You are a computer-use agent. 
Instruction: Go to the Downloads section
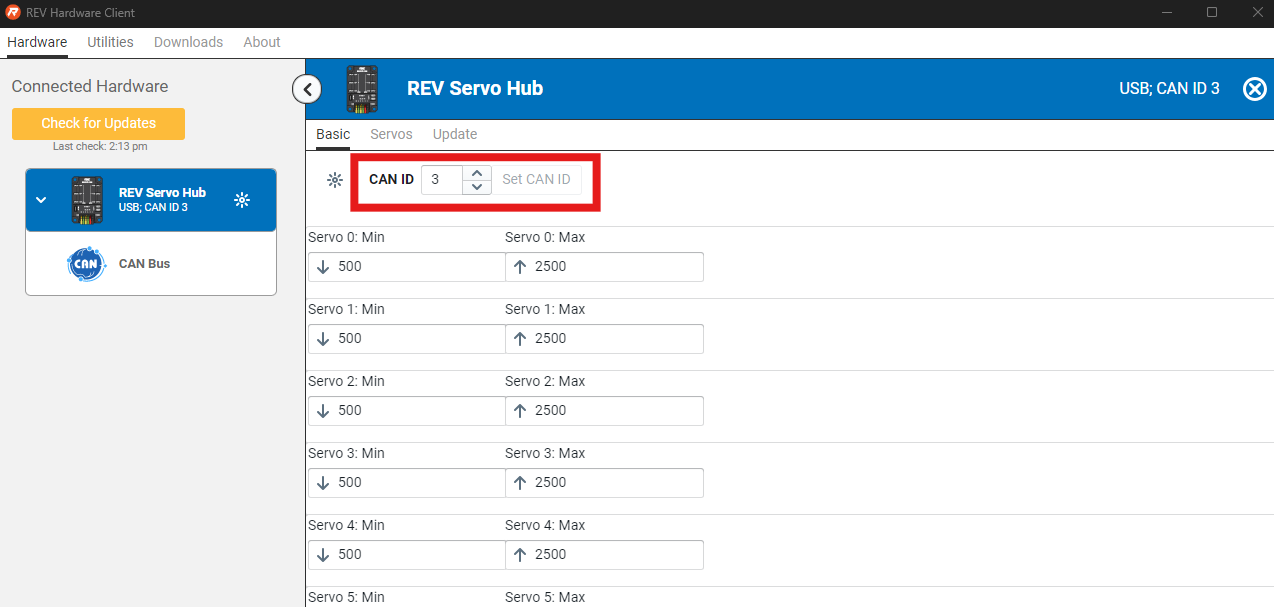(188, 42)
